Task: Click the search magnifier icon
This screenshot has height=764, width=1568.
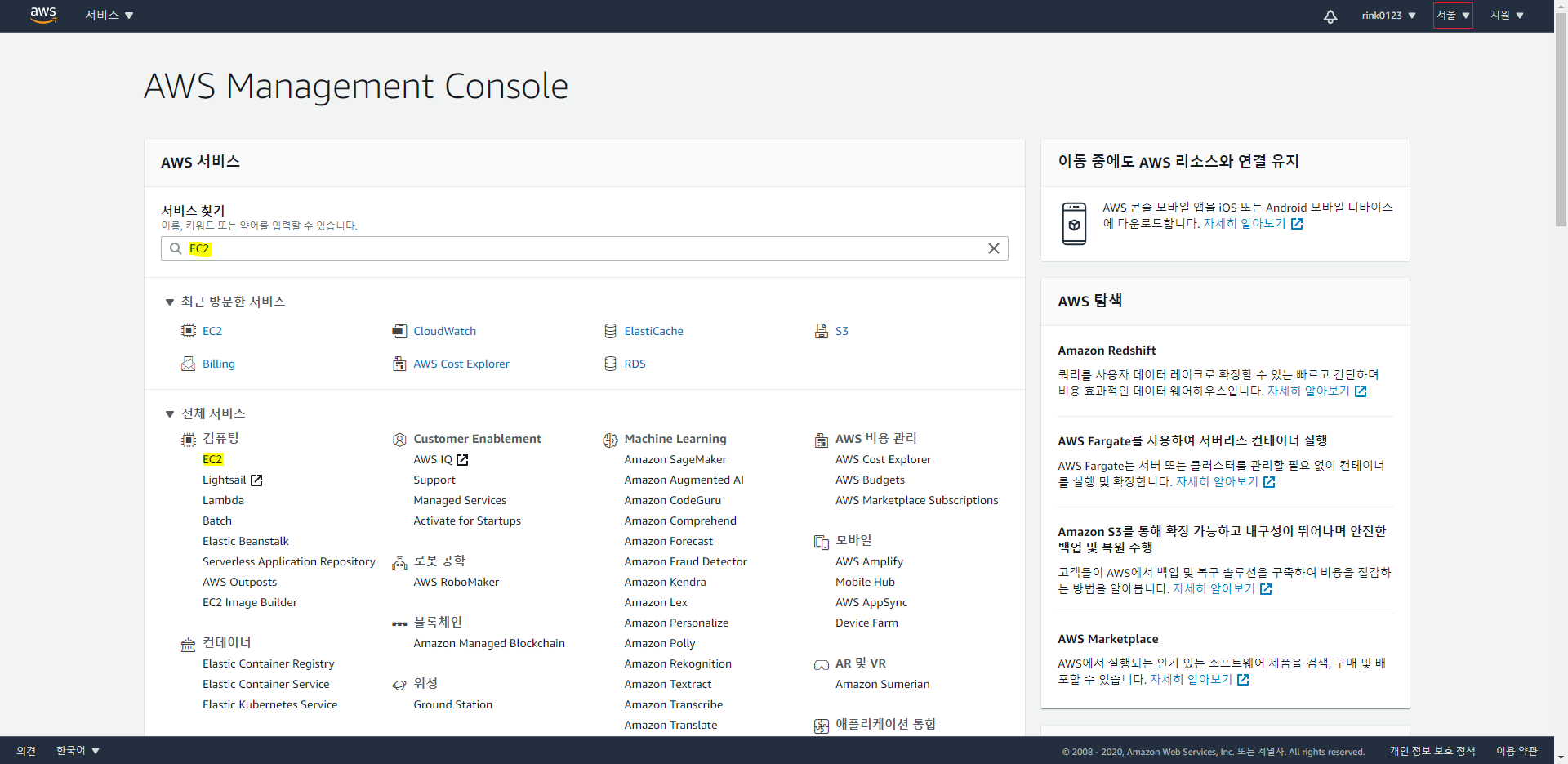Action: pyautogui.click(x=176, y=248)
